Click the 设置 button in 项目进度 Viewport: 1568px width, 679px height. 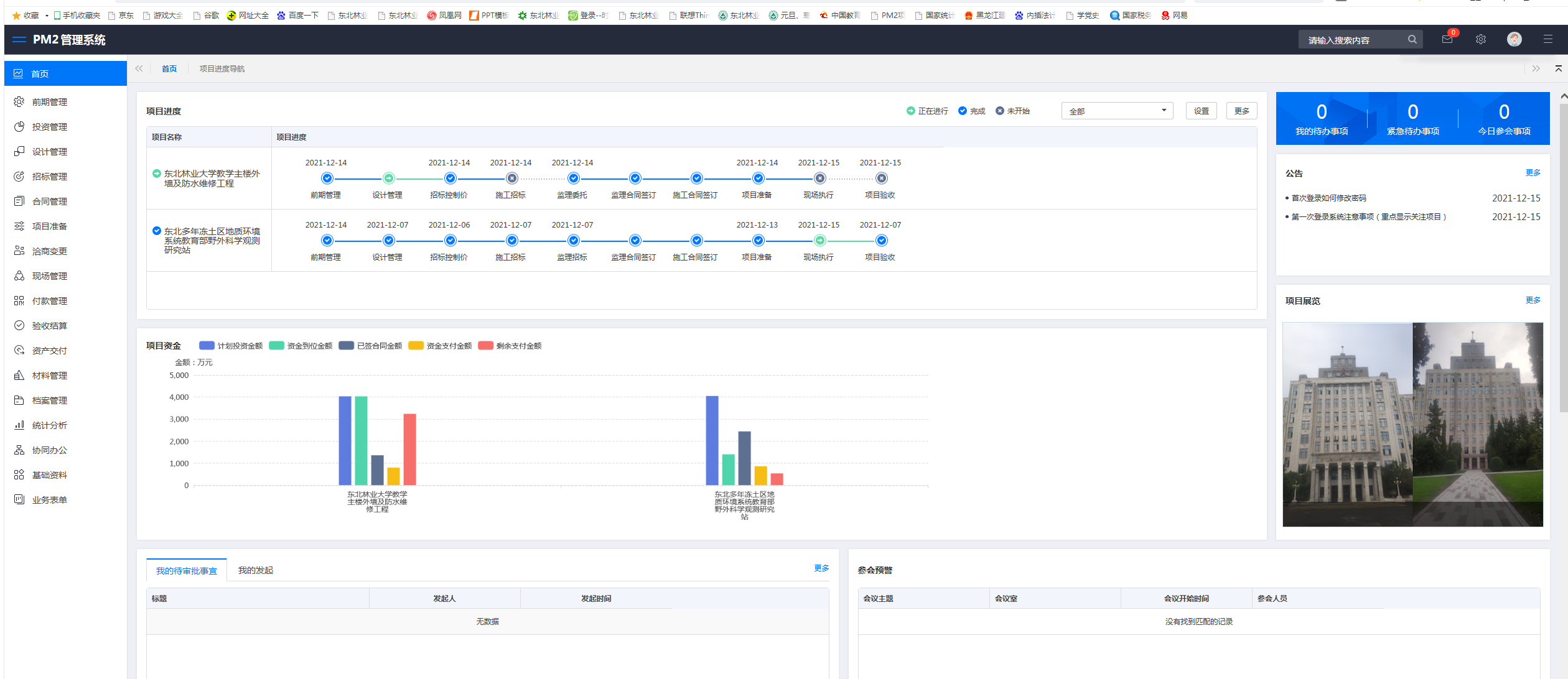pyautogui.click(x=1201, y=111)
